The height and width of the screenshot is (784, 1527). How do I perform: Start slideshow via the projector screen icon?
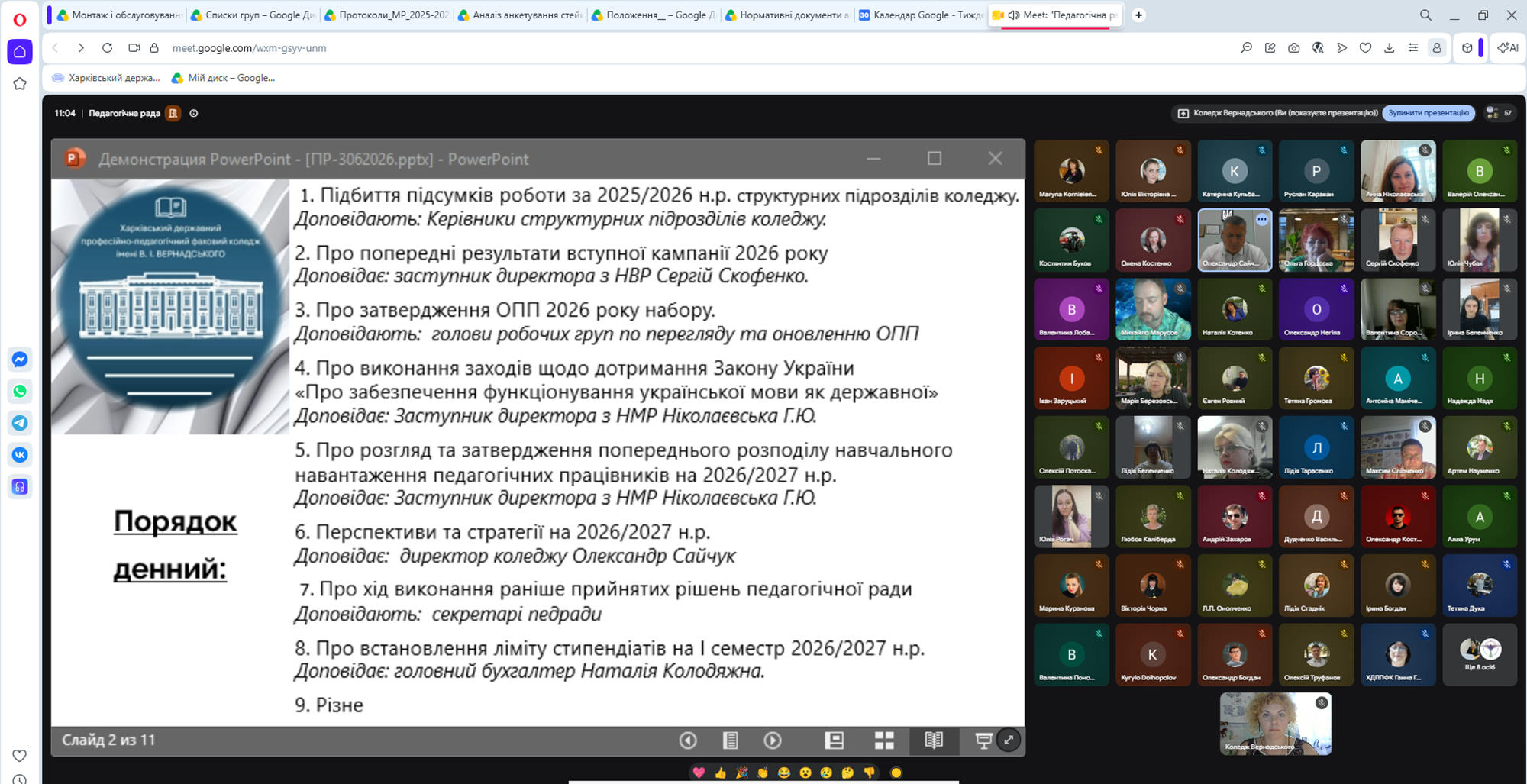983,740
